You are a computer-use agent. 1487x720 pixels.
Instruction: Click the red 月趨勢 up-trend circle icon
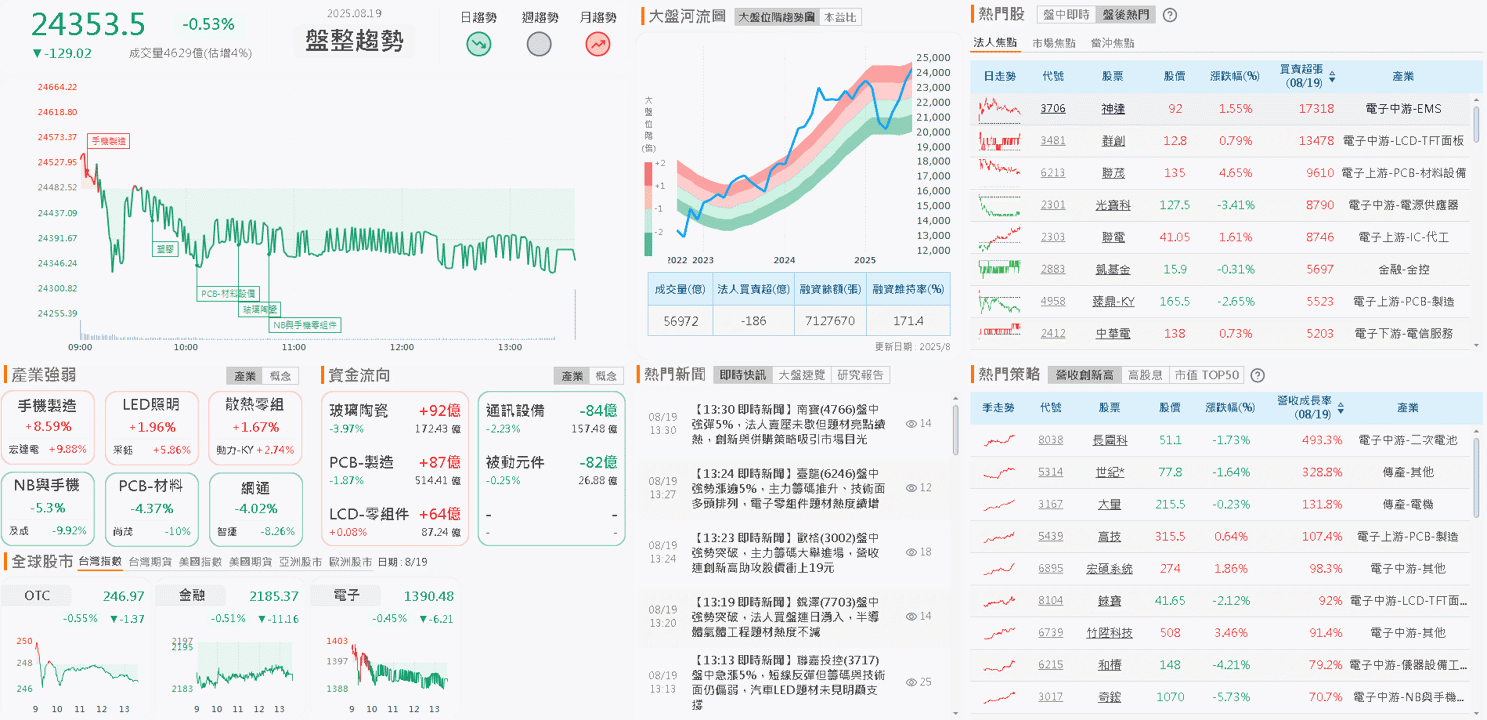pos(598,44)
